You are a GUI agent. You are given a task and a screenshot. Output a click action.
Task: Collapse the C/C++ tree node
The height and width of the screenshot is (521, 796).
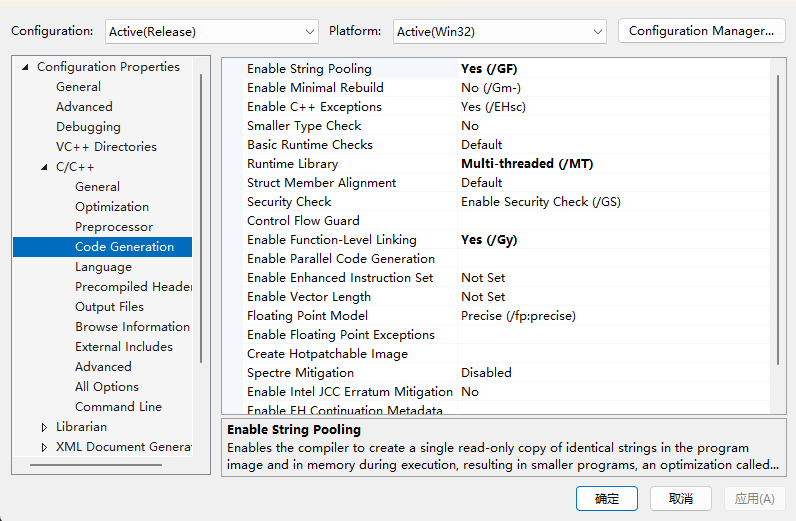point(44,167)
